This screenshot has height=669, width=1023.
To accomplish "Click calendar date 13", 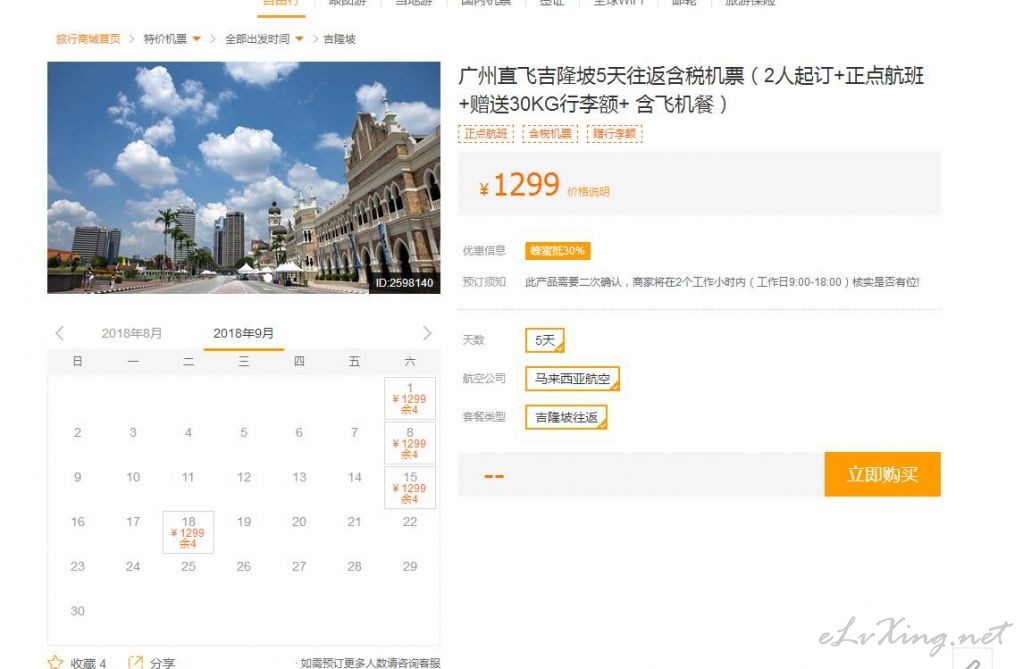I will click(x=299, y=477).
